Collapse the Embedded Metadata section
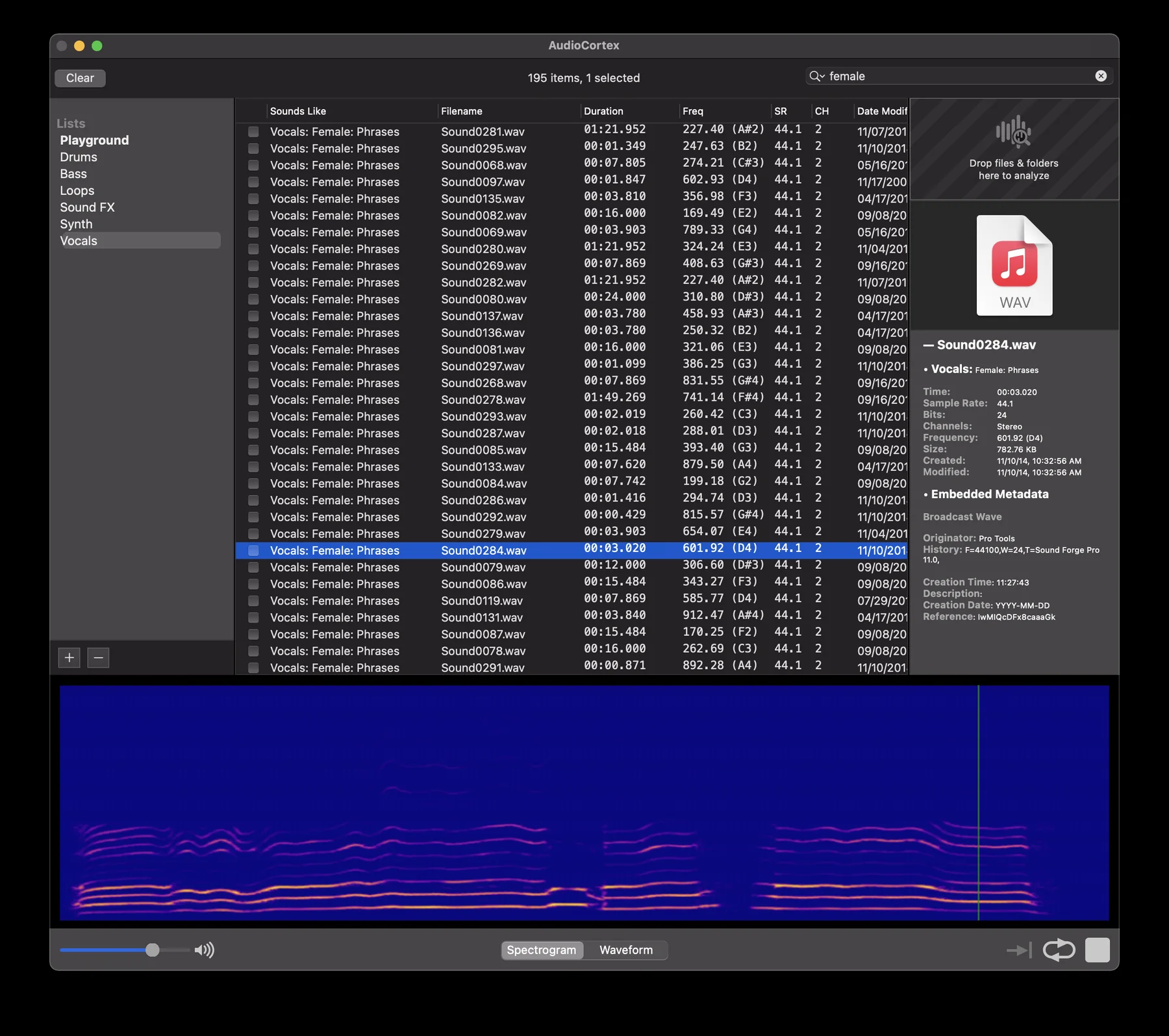This screenshot has height=1036, width=1169. (925, 494)
